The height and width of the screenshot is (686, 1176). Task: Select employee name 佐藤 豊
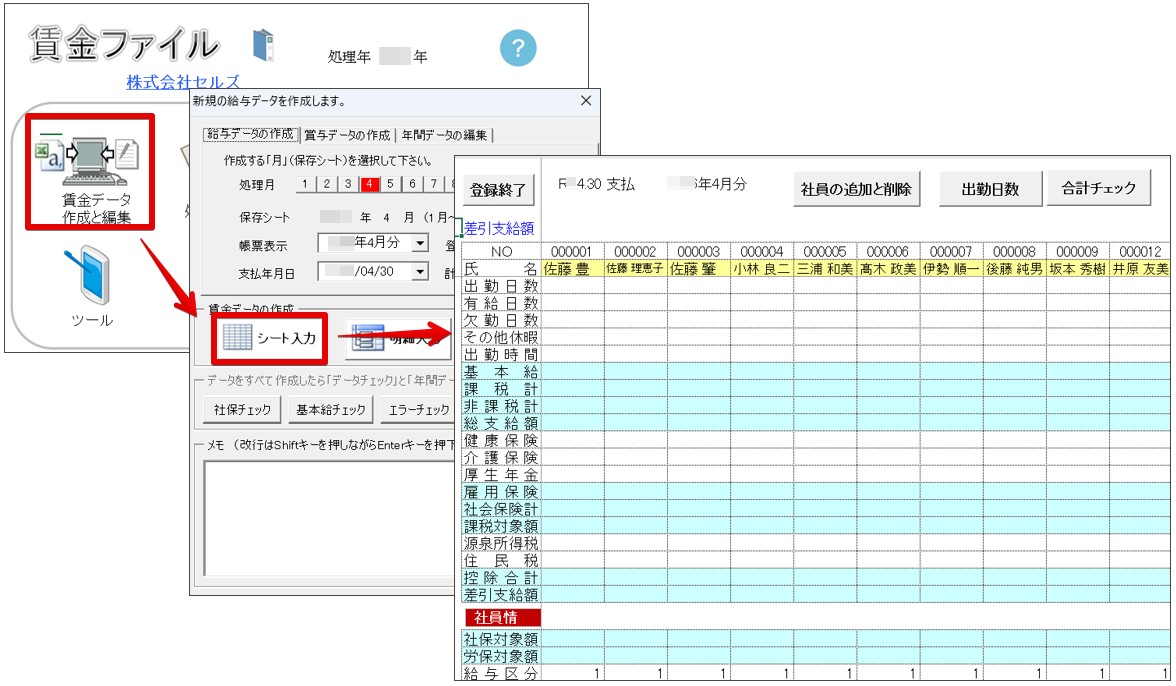[x=572, y=268]
